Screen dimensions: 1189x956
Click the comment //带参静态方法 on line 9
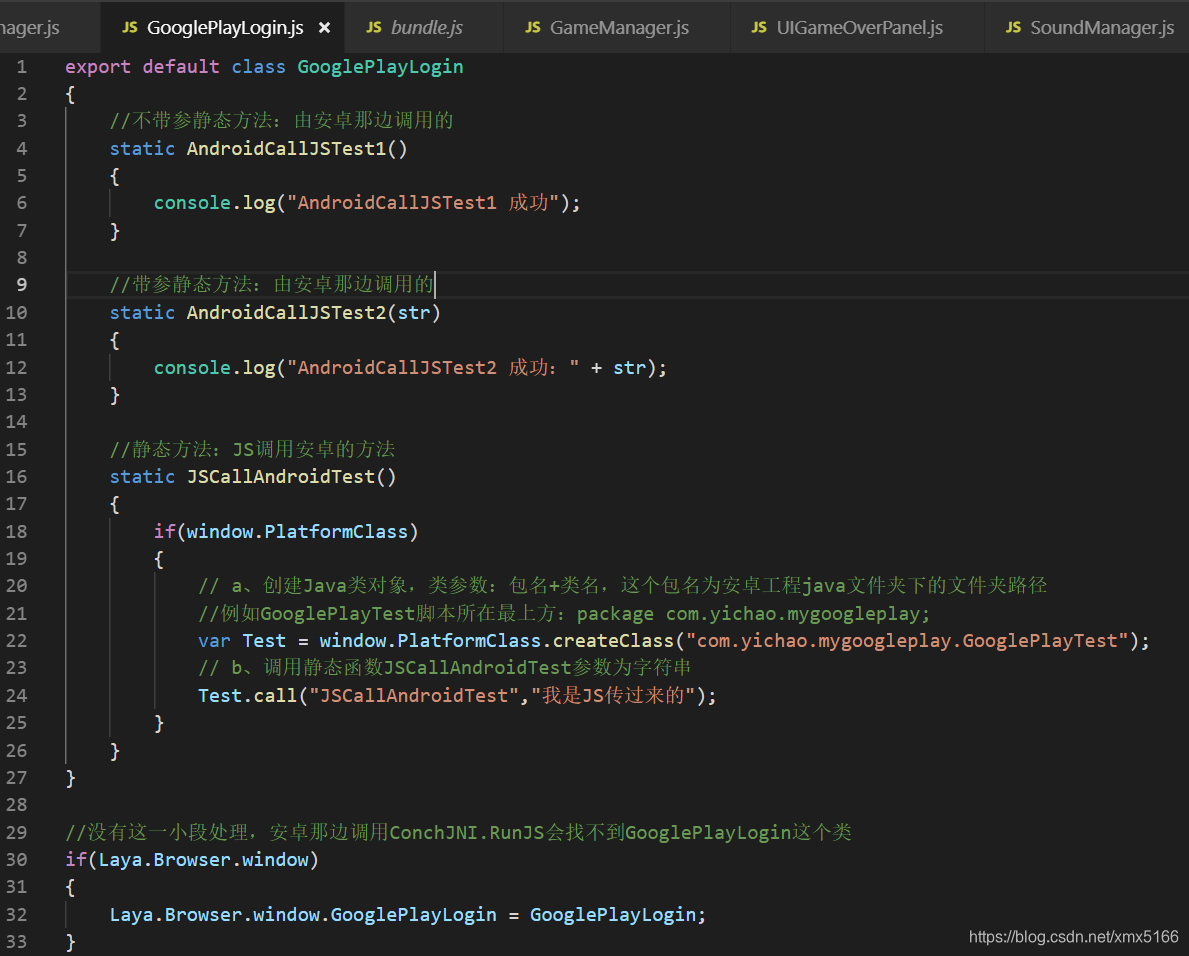271,284
